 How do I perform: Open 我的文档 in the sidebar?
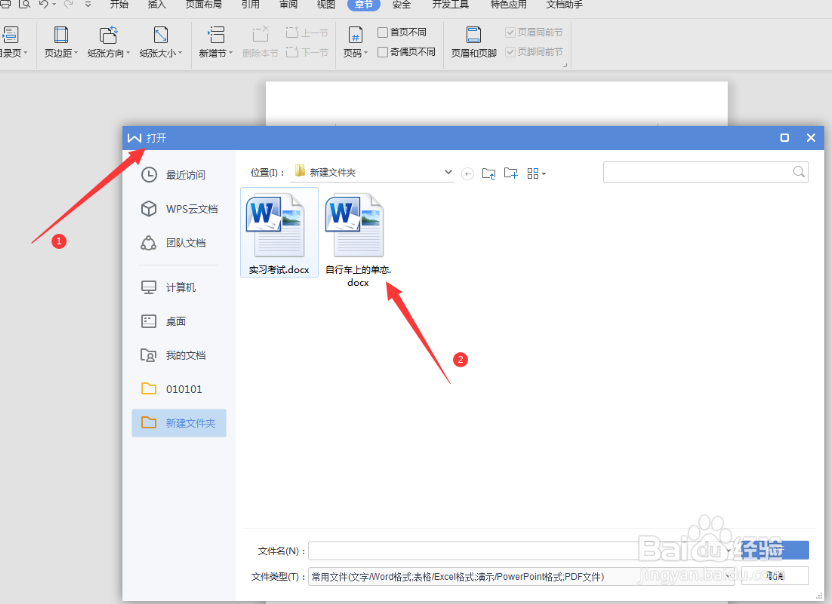pos(173,355)
